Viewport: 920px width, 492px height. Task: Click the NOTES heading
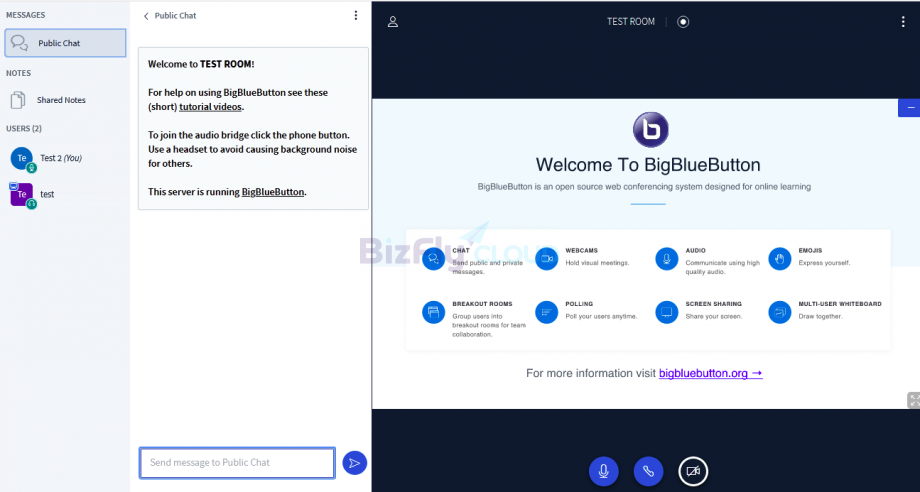coord(18,73)
